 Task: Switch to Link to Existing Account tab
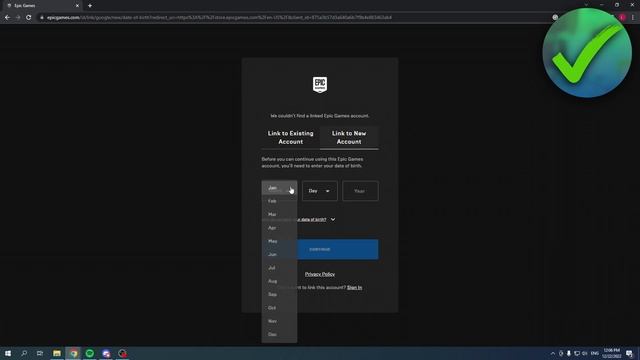(x=291, y=138)
